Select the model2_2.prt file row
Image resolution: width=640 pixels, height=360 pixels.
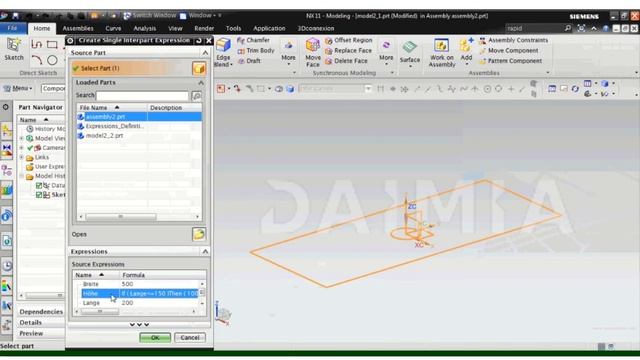pos(139,136)
